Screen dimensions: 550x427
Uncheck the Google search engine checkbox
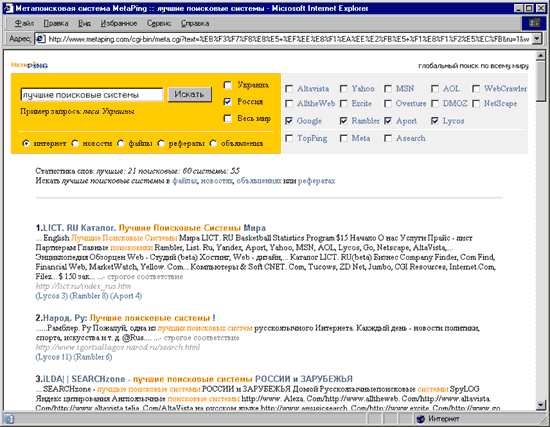289,121
